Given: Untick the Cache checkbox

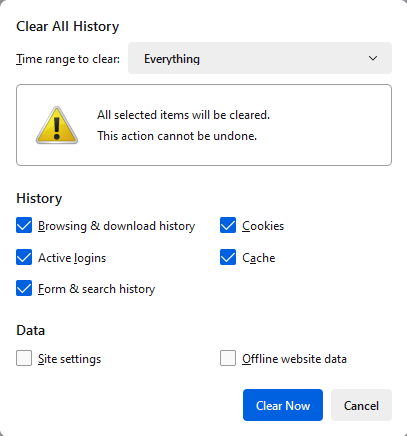Looking at the screenshot, I should (x=228, y=257).
